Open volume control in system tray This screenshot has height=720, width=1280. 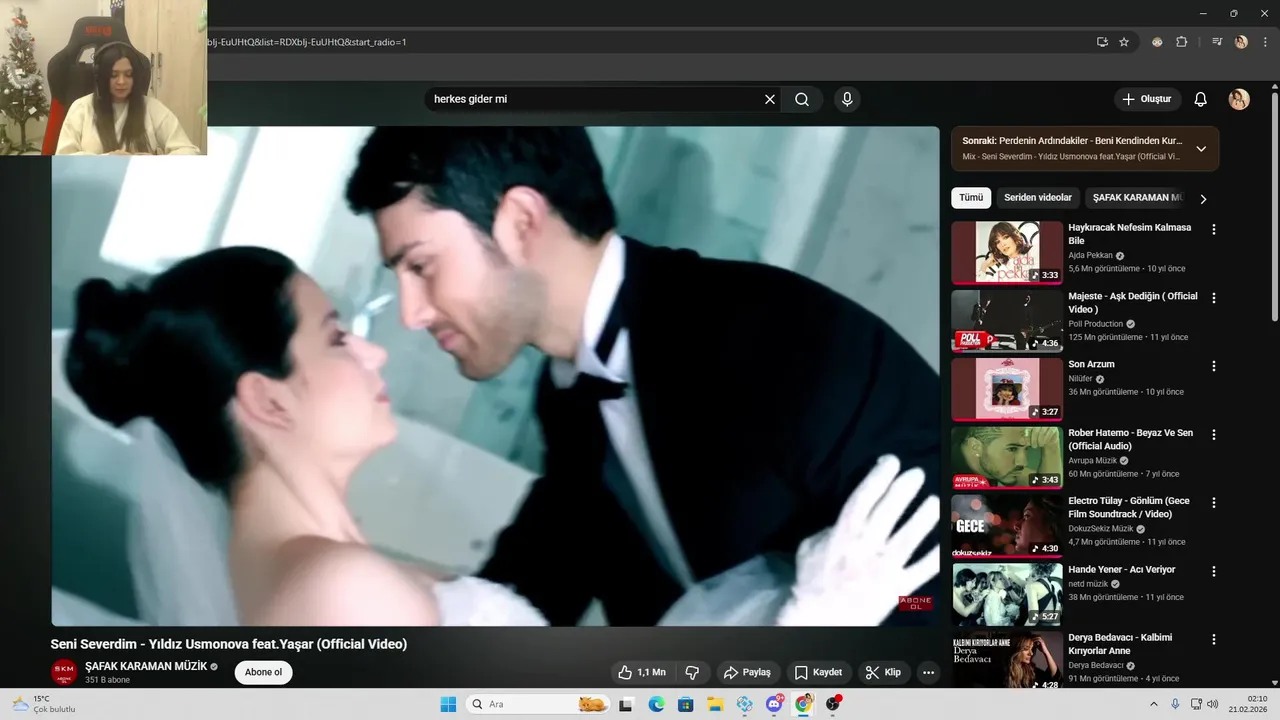point(1211,704)
